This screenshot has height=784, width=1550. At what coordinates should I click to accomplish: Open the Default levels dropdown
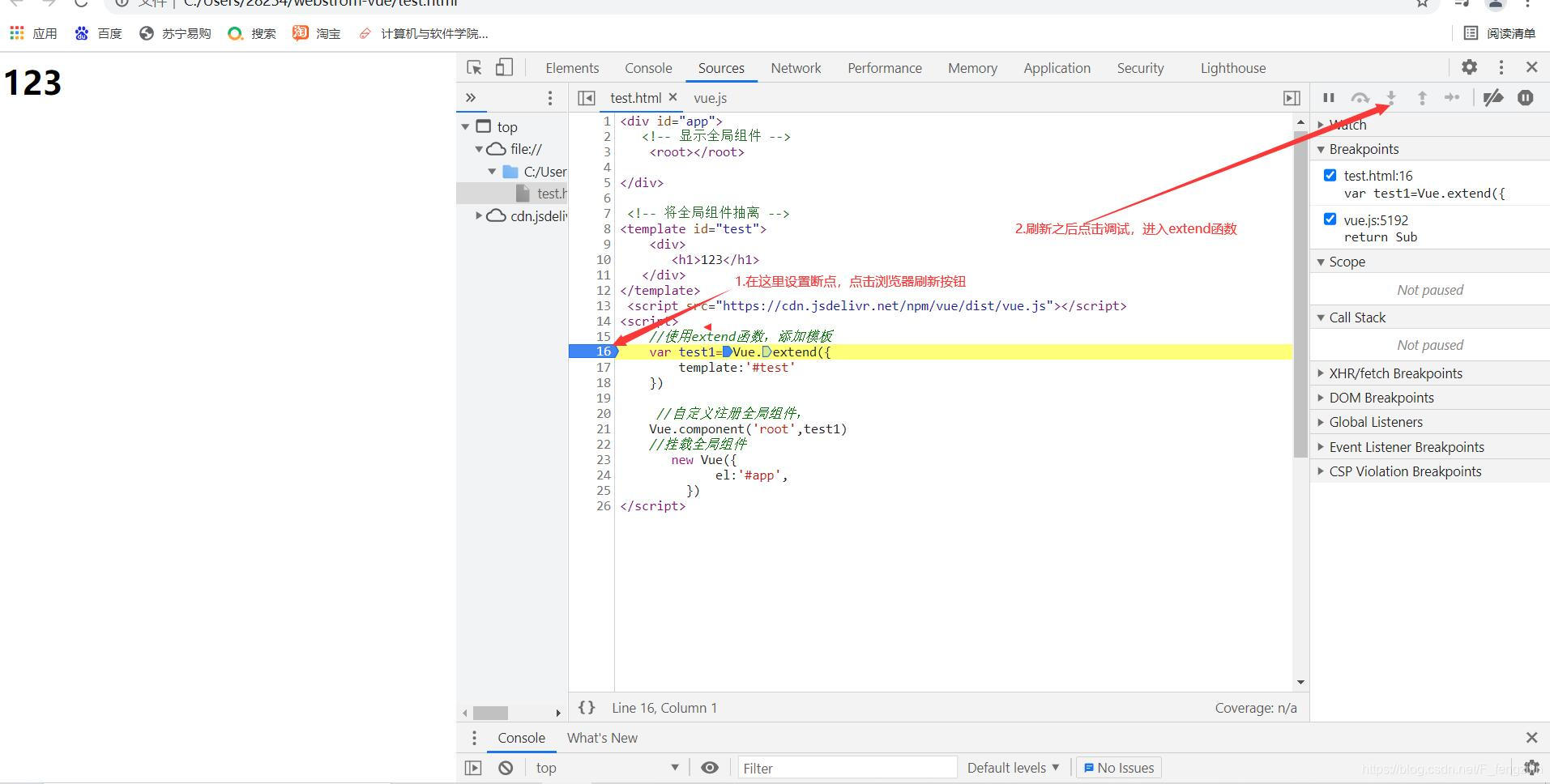pyautogui.click(x=1013, y=768)
